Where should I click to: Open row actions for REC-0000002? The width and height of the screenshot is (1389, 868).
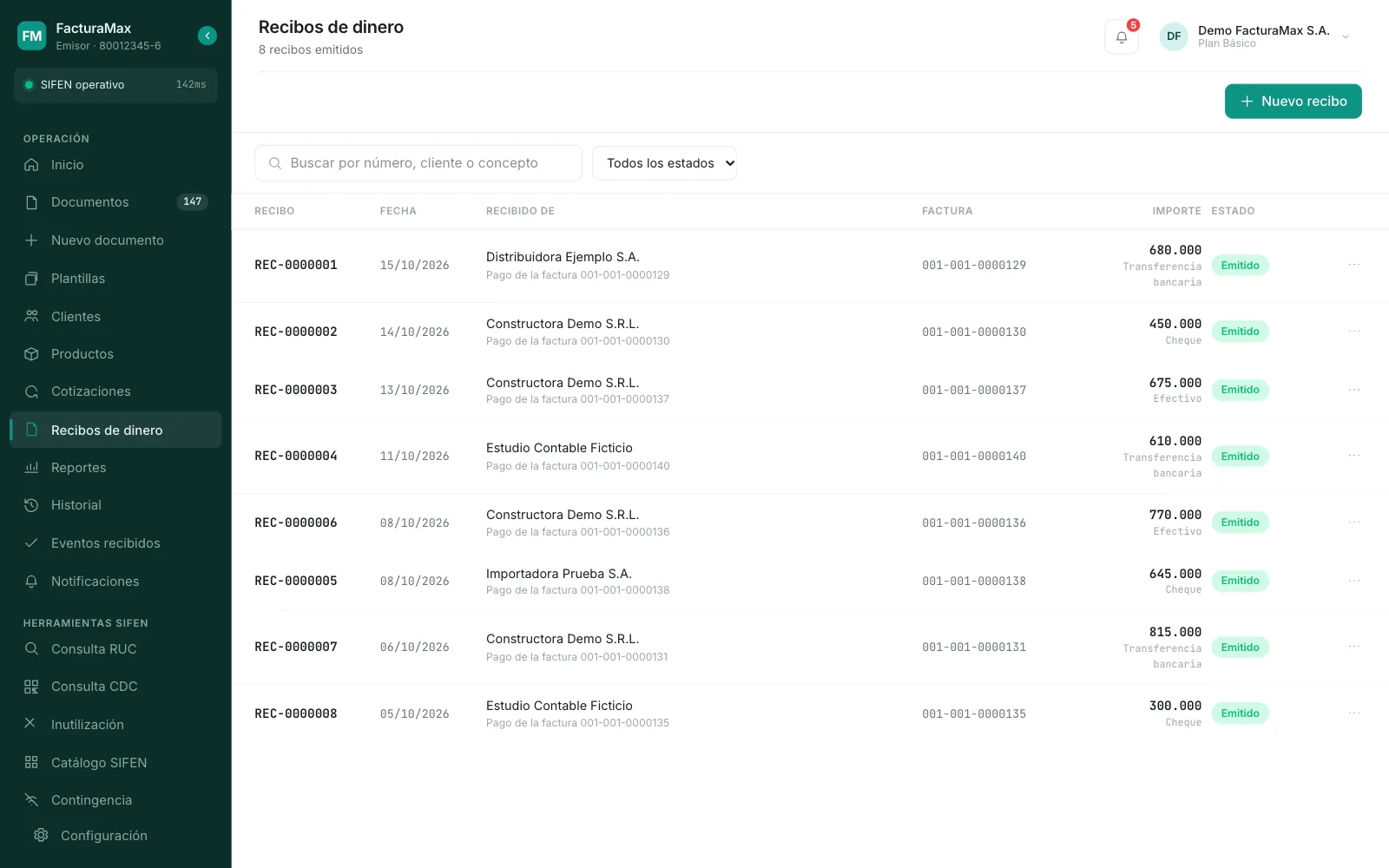point(1353,332)
